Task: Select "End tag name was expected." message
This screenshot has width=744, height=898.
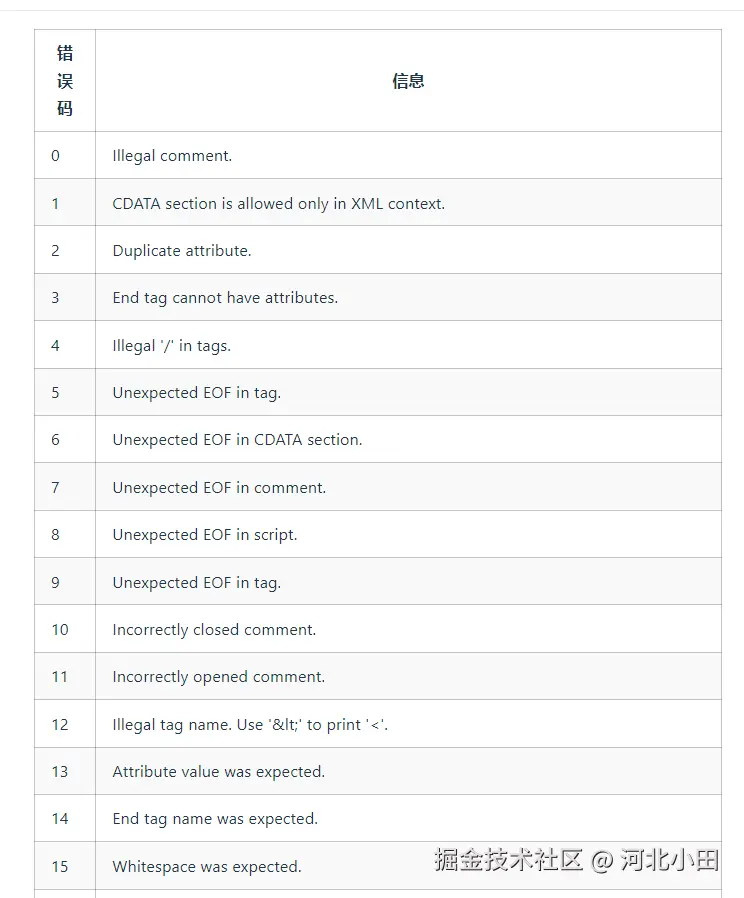Action: point(215,819)
